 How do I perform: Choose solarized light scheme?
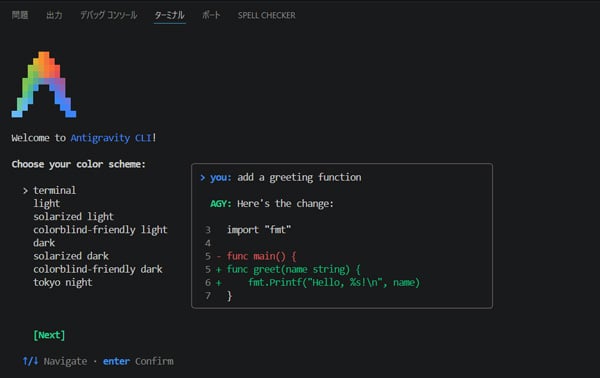[73, 217]
